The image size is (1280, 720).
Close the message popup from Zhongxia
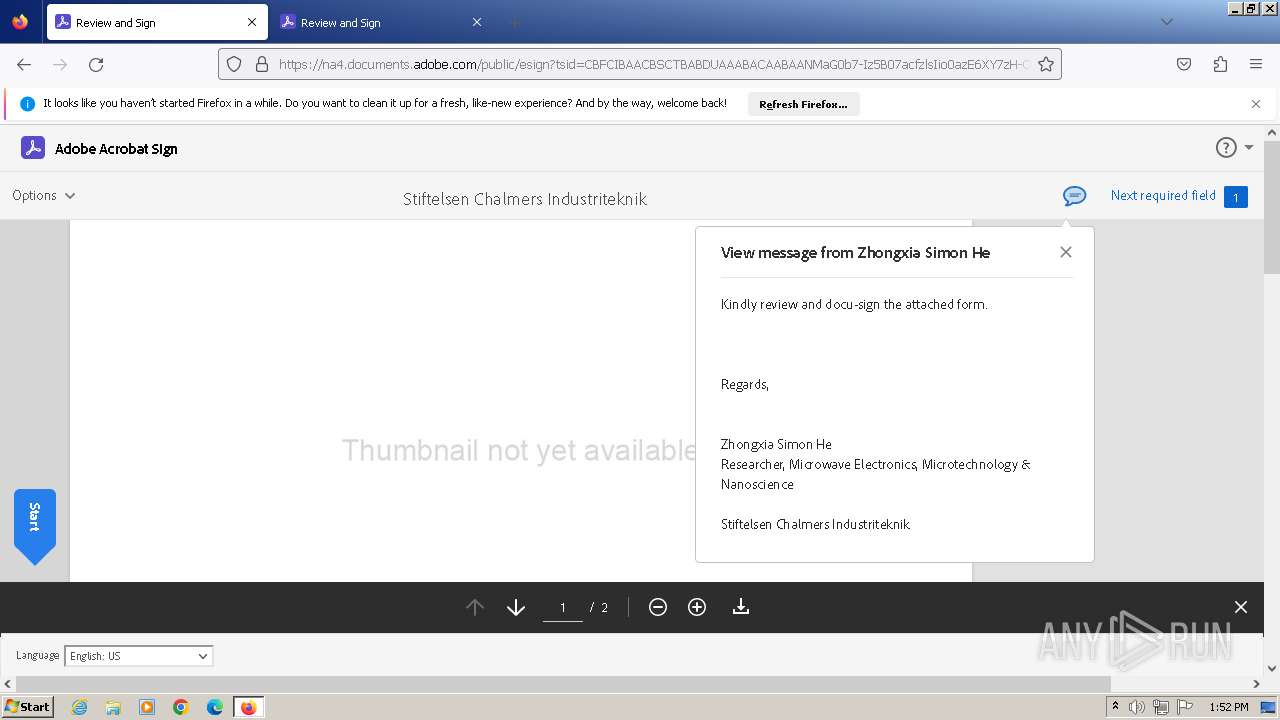point(1066,252)
